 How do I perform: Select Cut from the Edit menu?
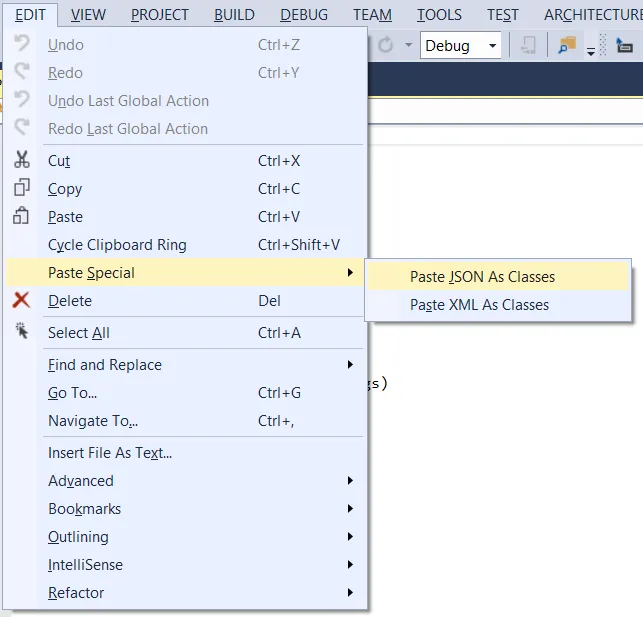pos(186,161)
